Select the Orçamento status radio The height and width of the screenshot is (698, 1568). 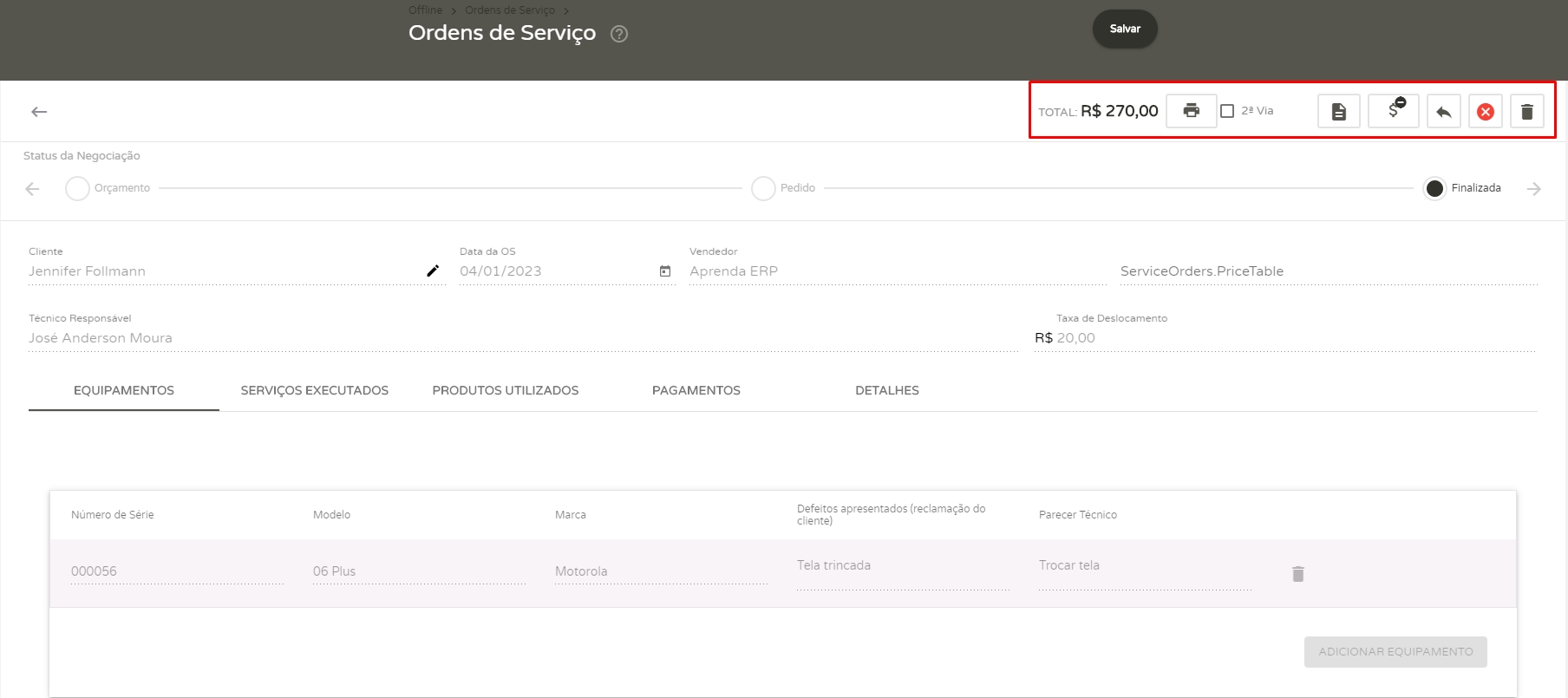pyautogui.click(x=77, y=188)
